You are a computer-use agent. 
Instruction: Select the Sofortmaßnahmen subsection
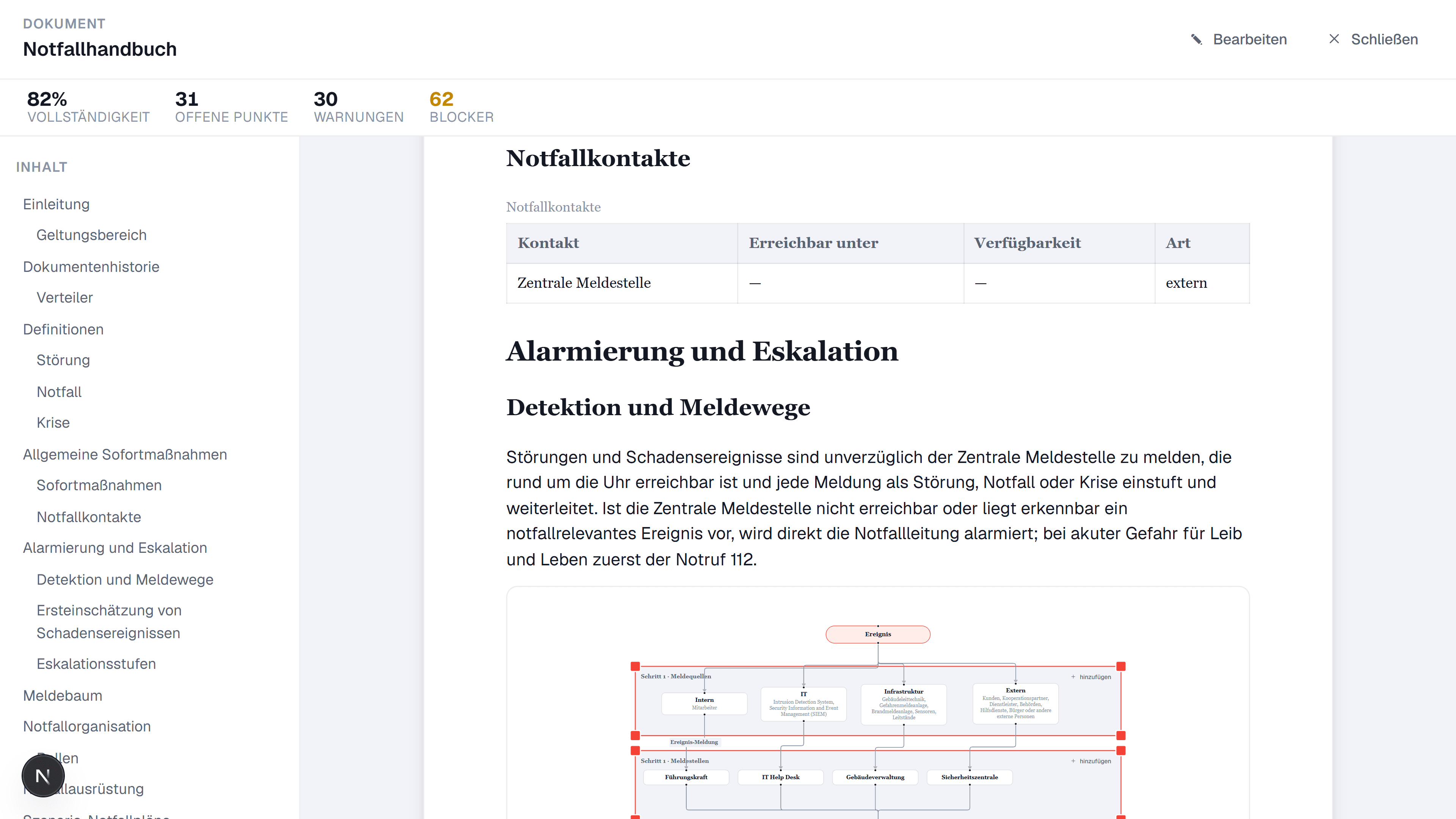[99, 485]
